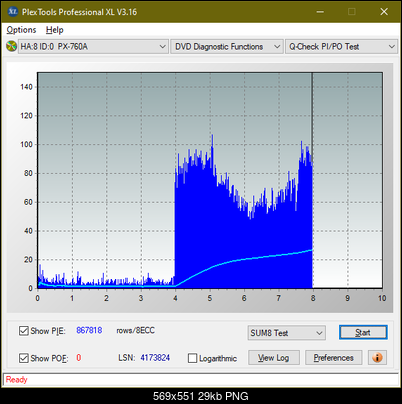Open the Options menu
The image size is (402, 404).
tap(21, 30)
